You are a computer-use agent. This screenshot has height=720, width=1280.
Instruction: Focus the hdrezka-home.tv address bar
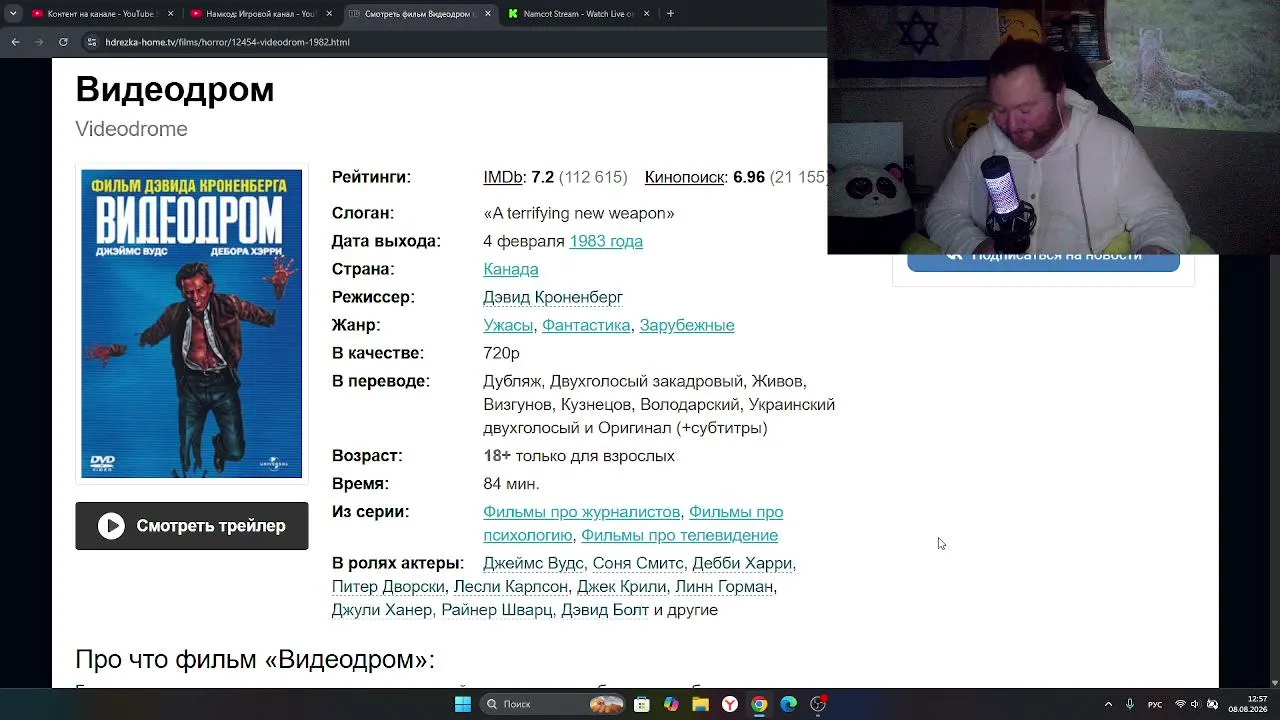tap(452, 42)
